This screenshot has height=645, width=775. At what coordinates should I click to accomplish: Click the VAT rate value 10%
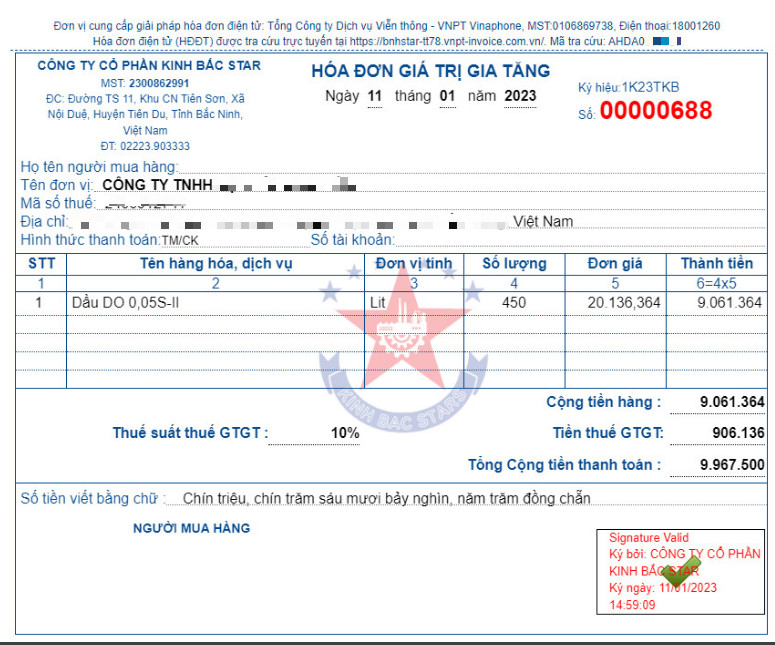click(345, 433)
